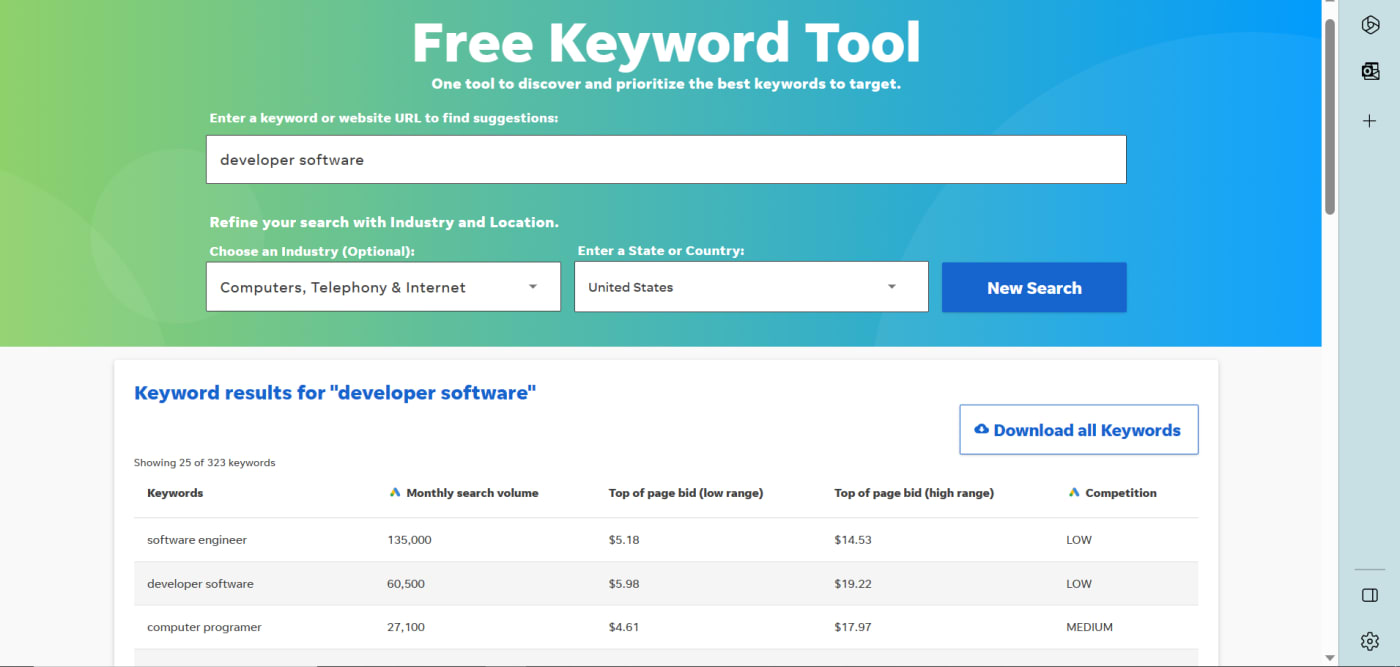Click Top of page bid (high range) header
Viewport: 1400px width, 667px height.
[914, 493]
